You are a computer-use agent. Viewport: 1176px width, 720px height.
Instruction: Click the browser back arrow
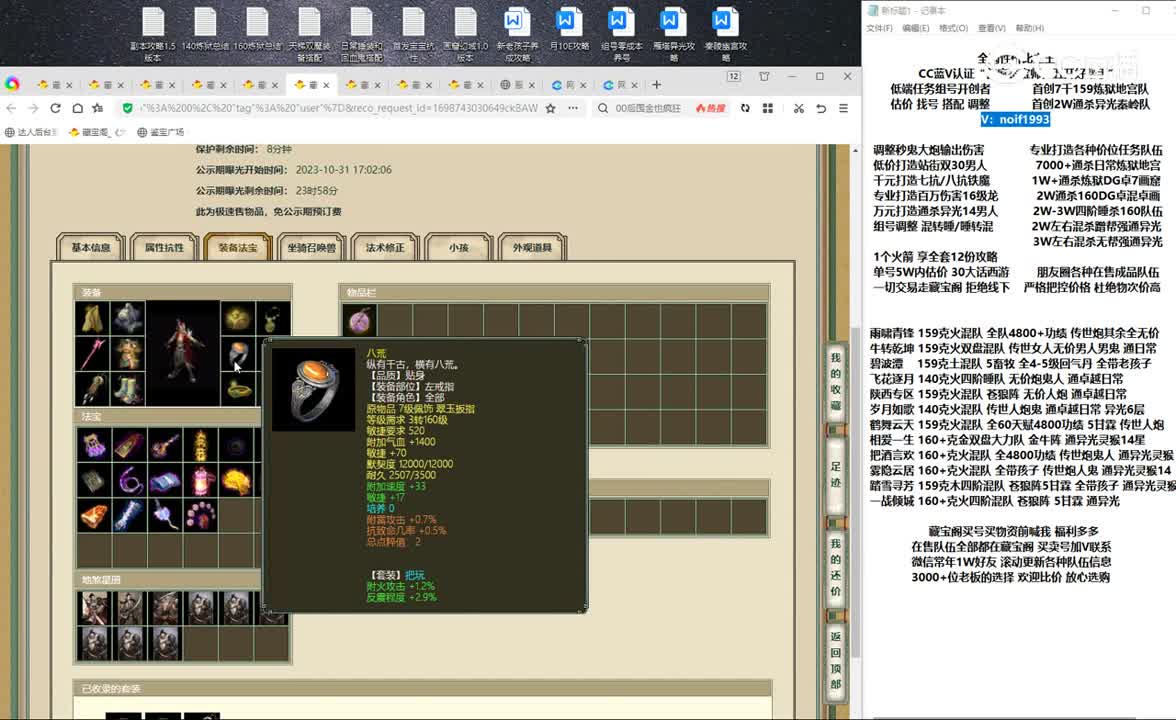[11, 108]
